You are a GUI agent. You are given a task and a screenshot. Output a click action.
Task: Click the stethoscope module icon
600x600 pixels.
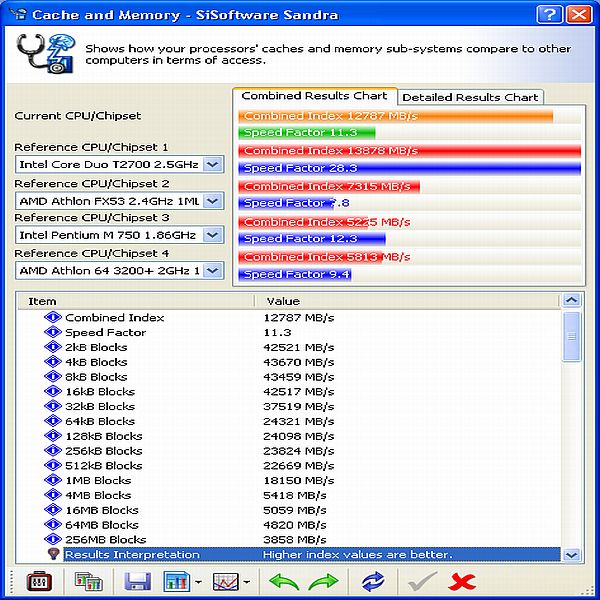click(x=46, y=54)
